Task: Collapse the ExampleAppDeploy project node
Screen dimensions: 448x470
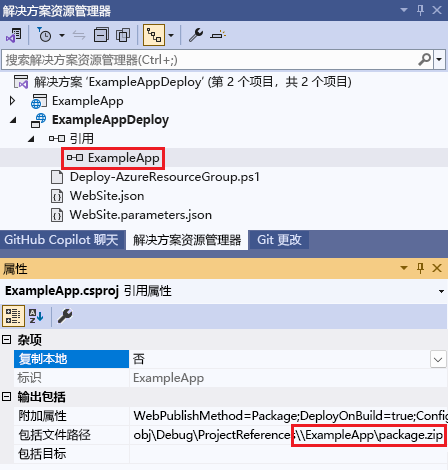Action: click(x=13, y=120)
